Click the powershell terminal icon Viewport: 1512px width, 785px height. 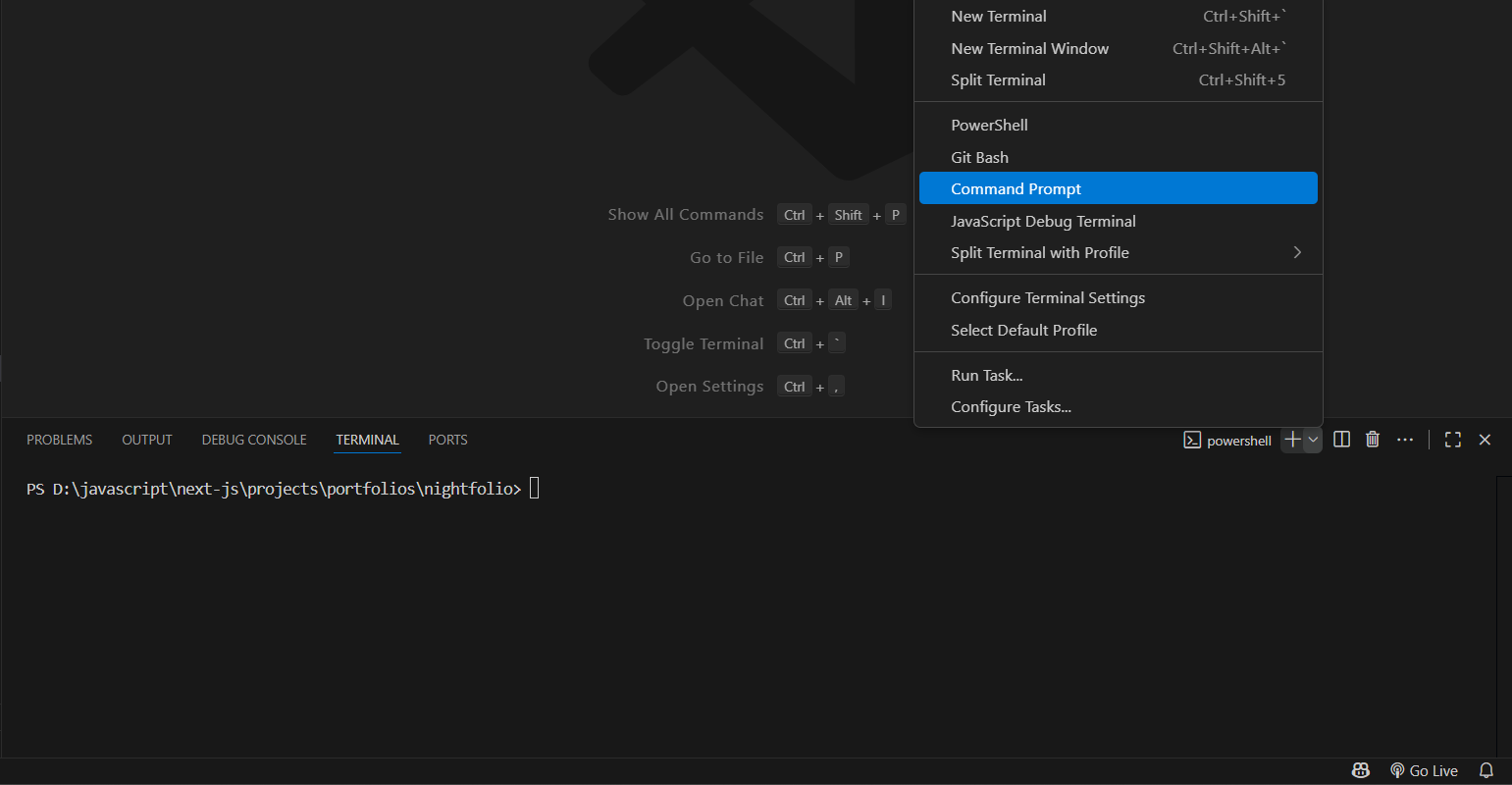(x=1192, y=441)
